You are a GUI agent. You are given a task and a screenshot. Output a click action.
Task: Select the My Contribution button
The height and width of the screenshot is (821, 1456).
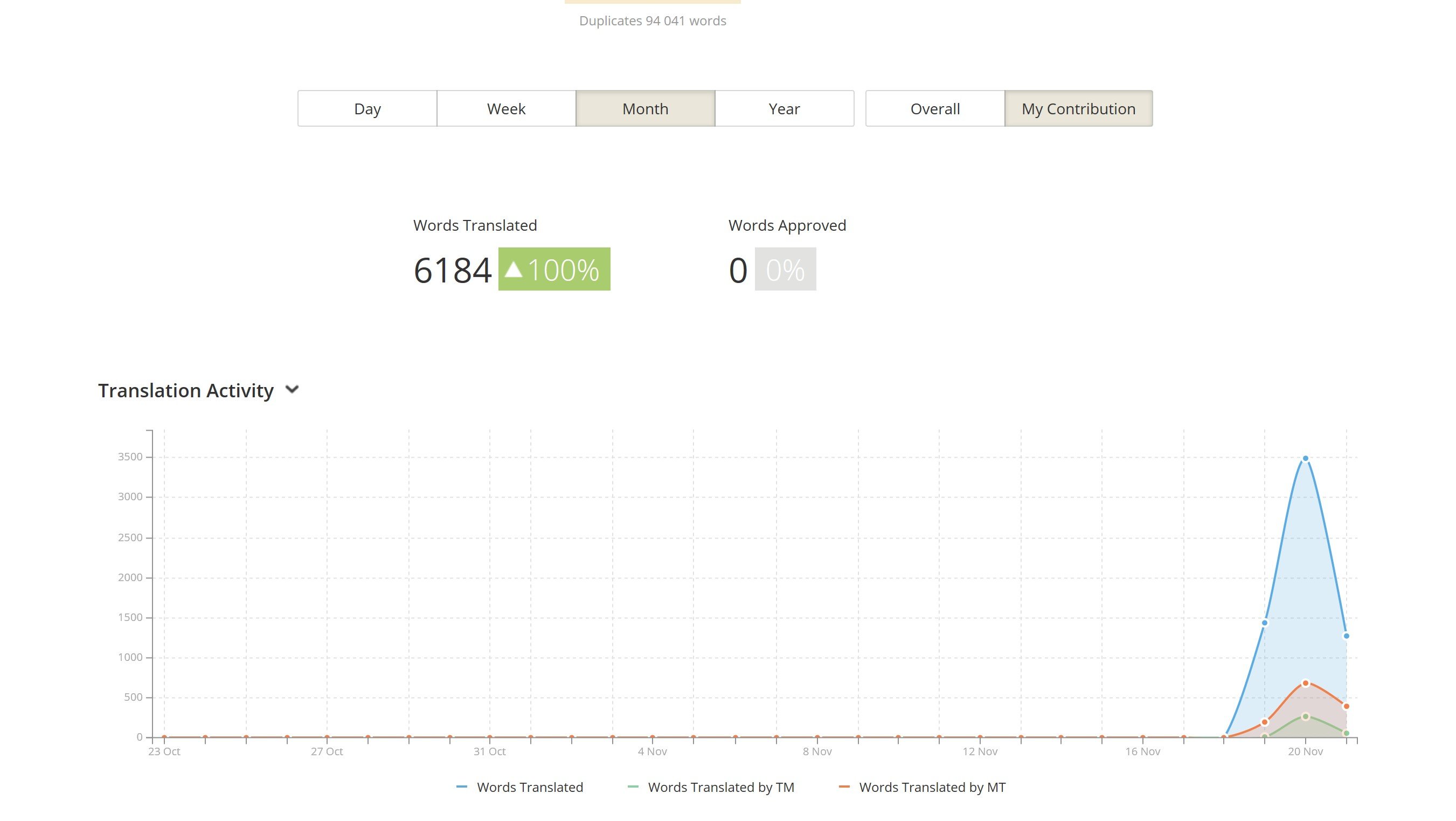coord(1078,108)
